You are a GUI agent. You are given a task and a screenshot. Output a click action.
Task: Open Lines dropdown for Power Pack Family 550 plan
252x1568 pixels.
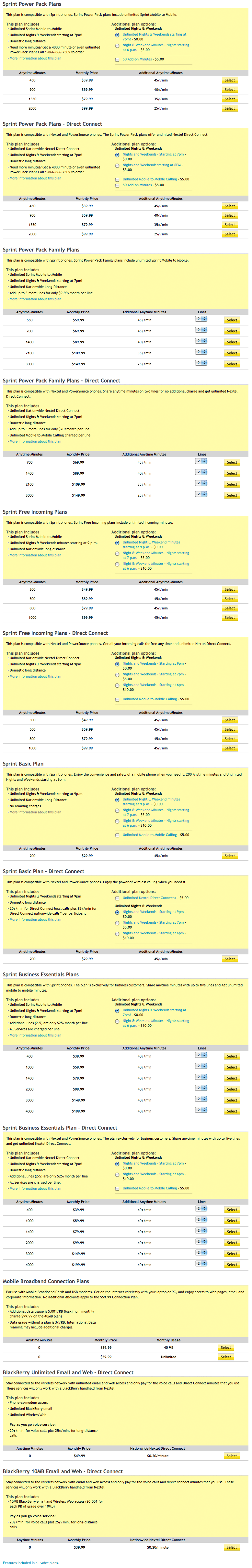(201, 319)
